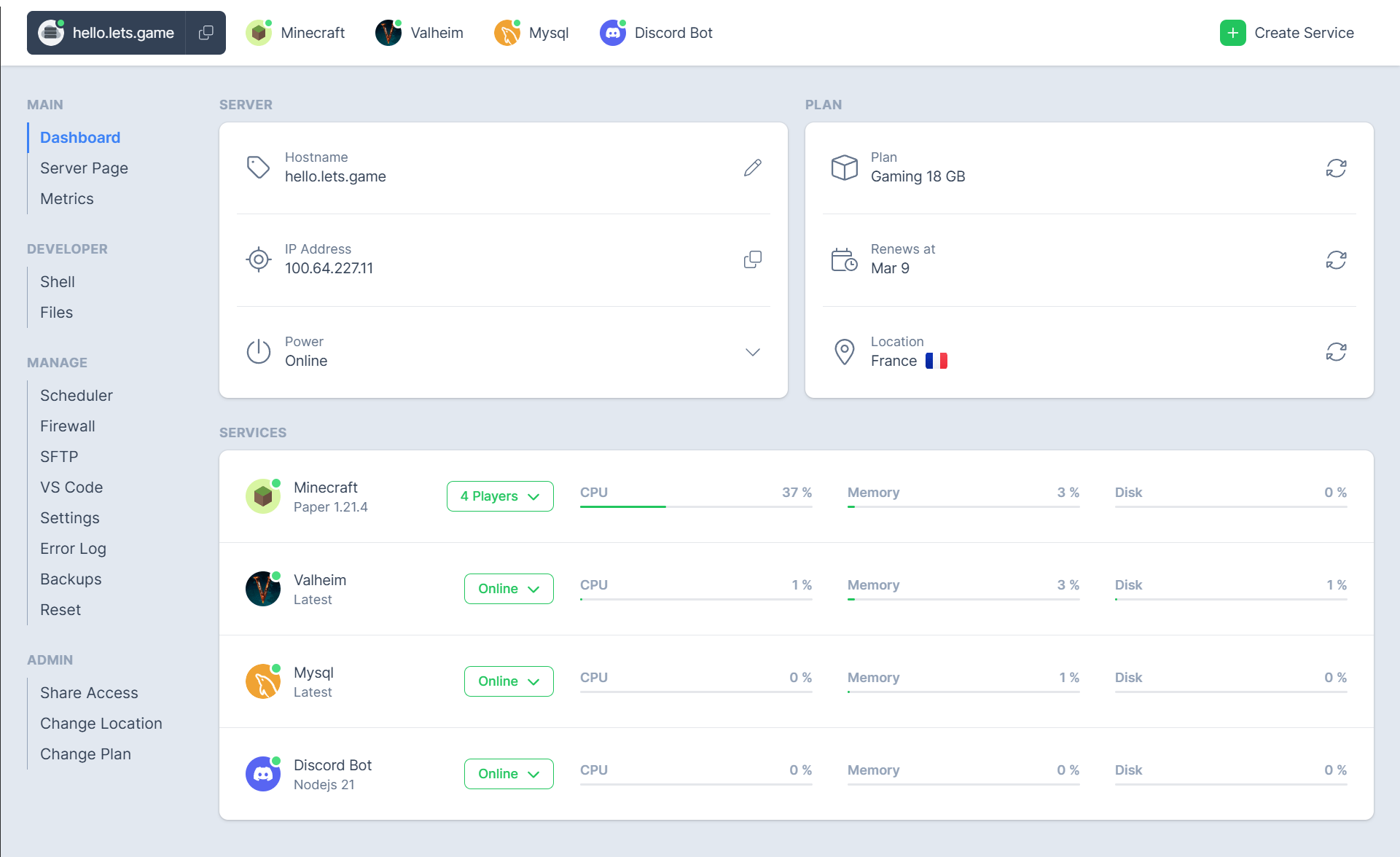The height and width of the screenshot is (857, 1400).
Task: Open the 4 Players dropdown for Minecraft
Action: tap(500, 496)
